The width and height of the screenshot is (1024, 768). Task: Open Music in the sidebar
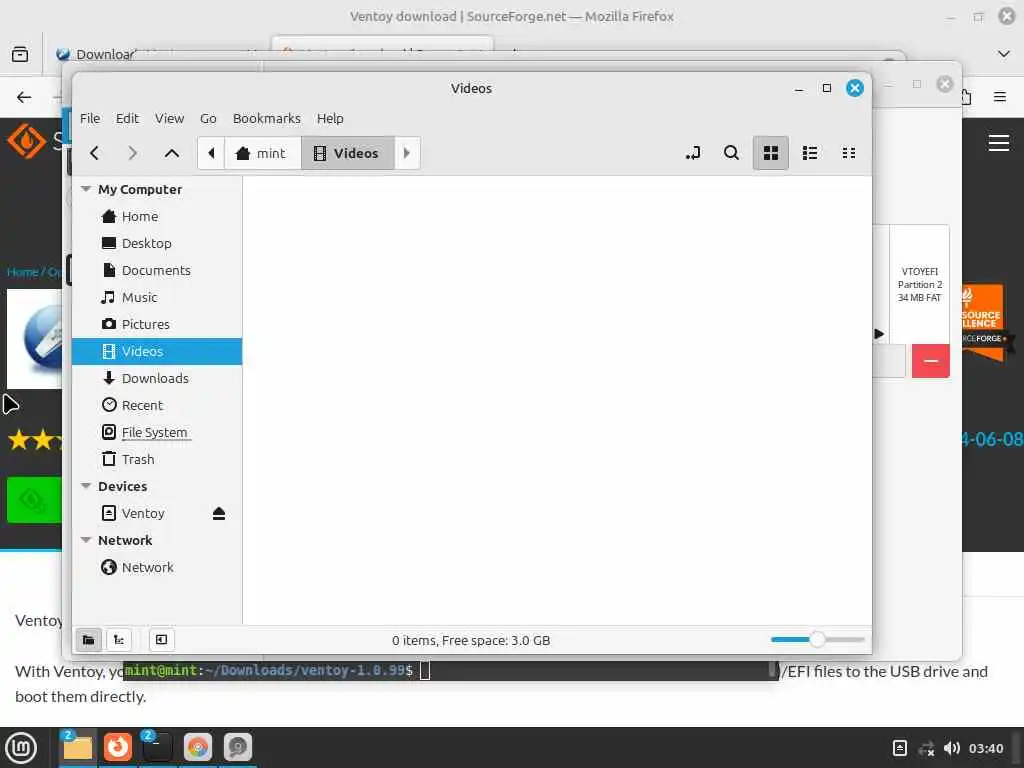coord(157,297)
